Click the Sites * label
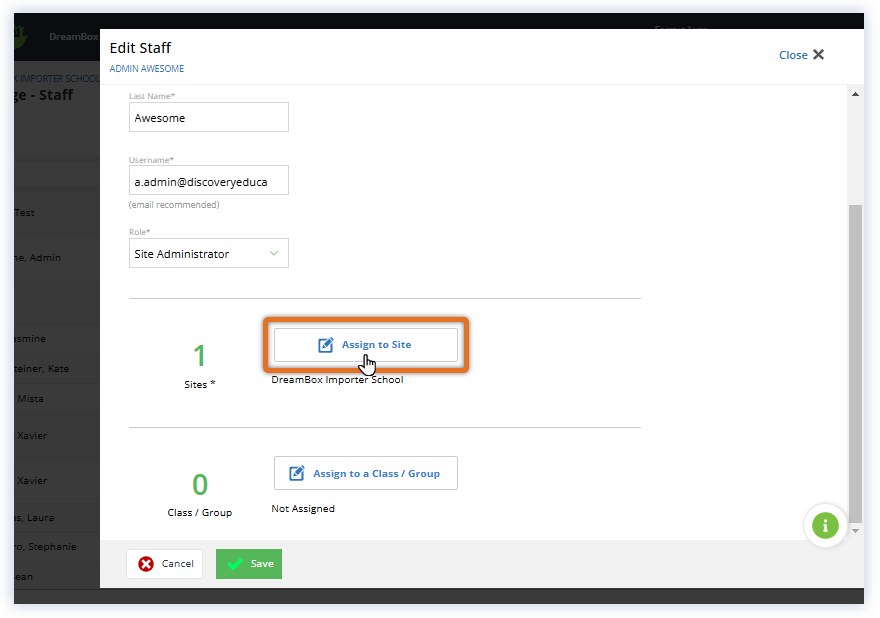This screenshot has width=880, height=618. click(200, 384)
